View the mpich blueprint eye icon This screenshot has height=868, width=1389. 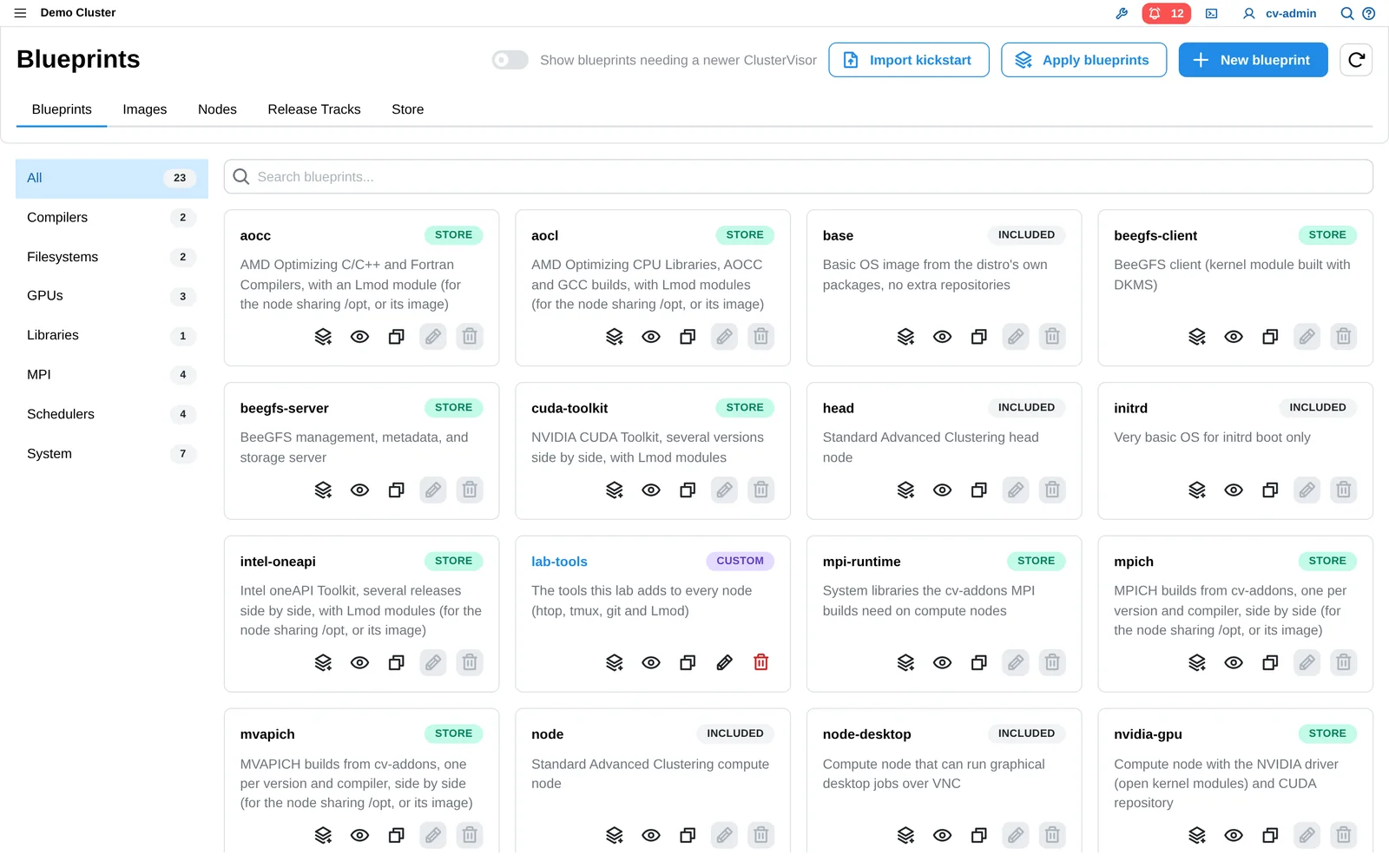point(1234,663)
